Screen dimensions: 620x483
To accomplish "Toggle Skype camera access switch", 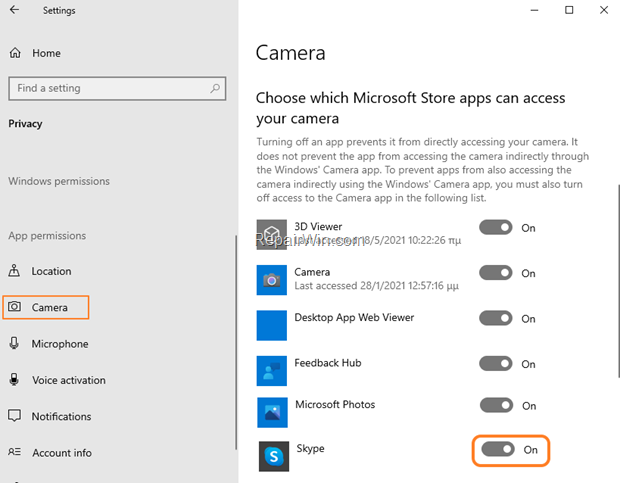I will (x=498, y=449).
